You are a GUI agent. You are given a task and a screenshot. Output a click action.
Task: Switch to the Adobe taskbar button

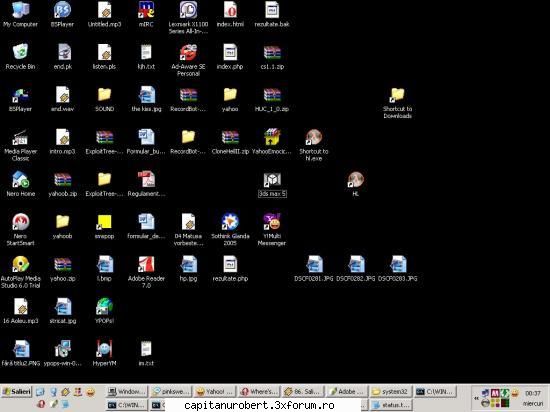[x=347, y=391]
